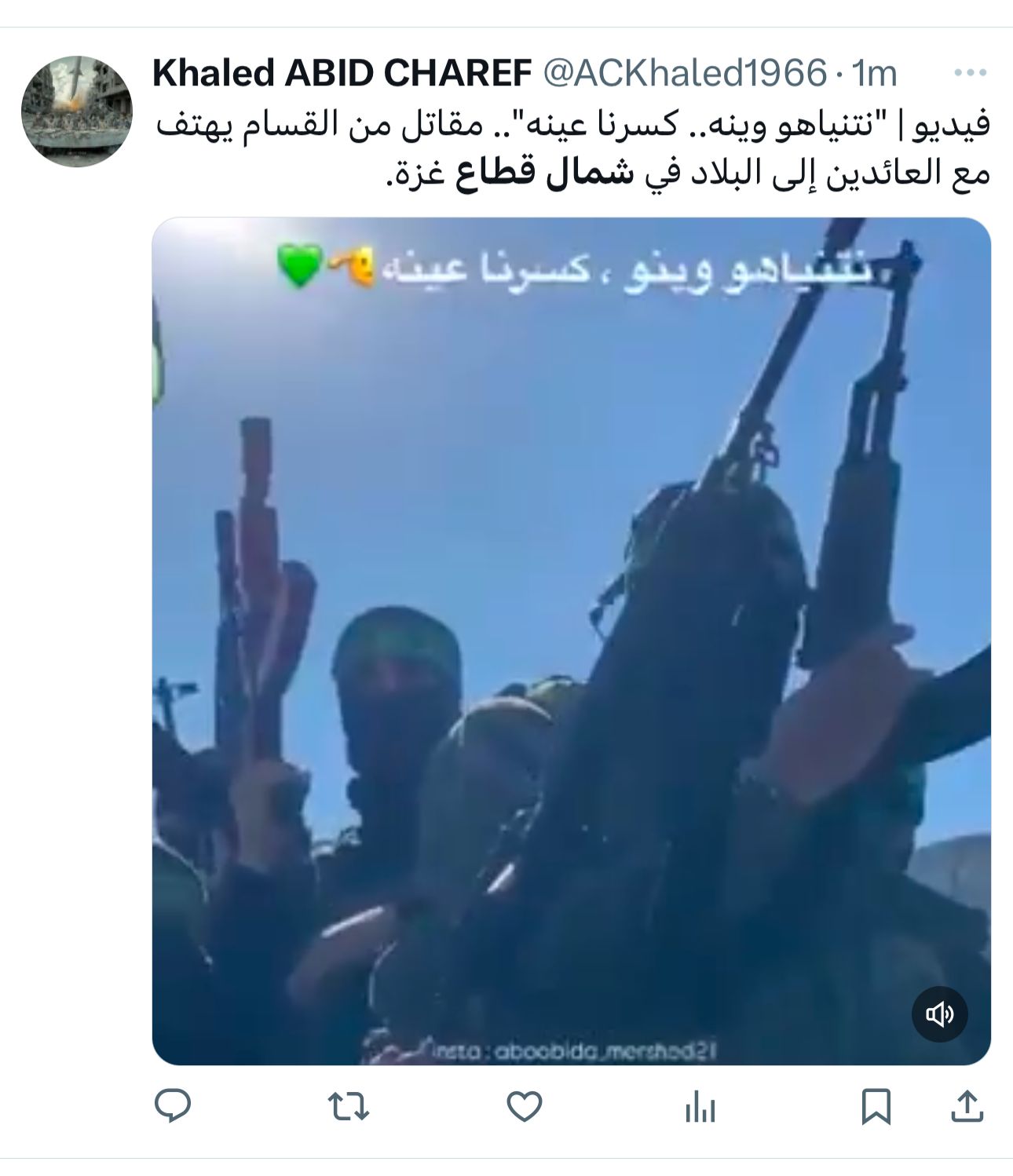This screenshot has height=1176, width=1013.
Task: Unmute the video speaker button
Action: coord(939,1014)
